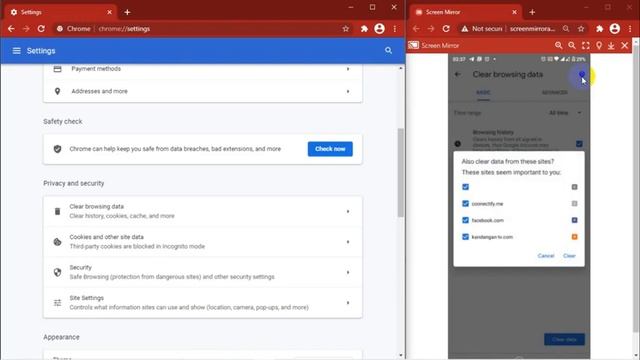Click the Safety check heading
The width and height of the screenshot is (640, 360).
pos(62,121)
